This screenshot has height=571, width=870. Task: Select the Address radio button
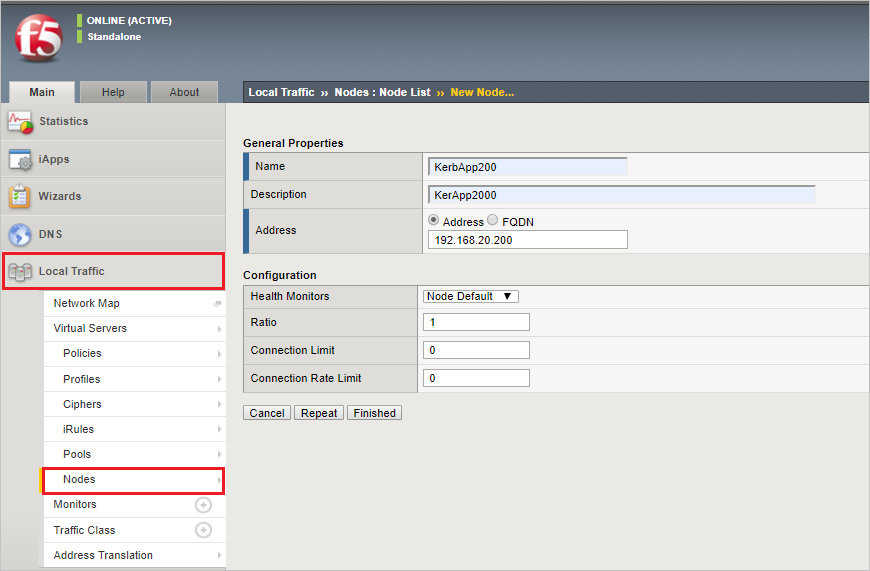[434, 220]
